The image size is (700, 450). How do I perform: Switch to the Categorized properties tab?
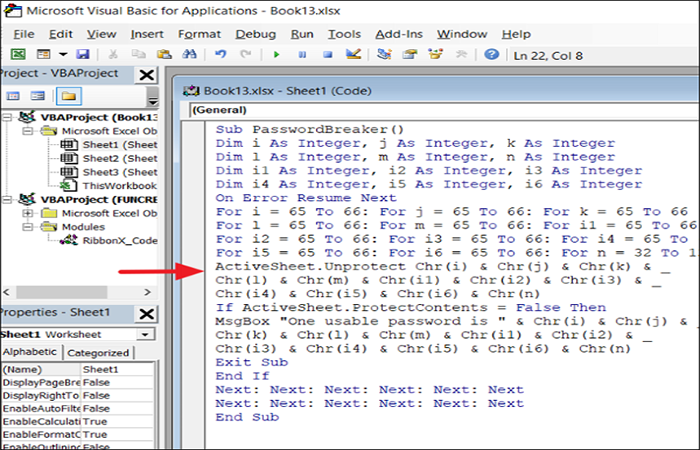98,353
